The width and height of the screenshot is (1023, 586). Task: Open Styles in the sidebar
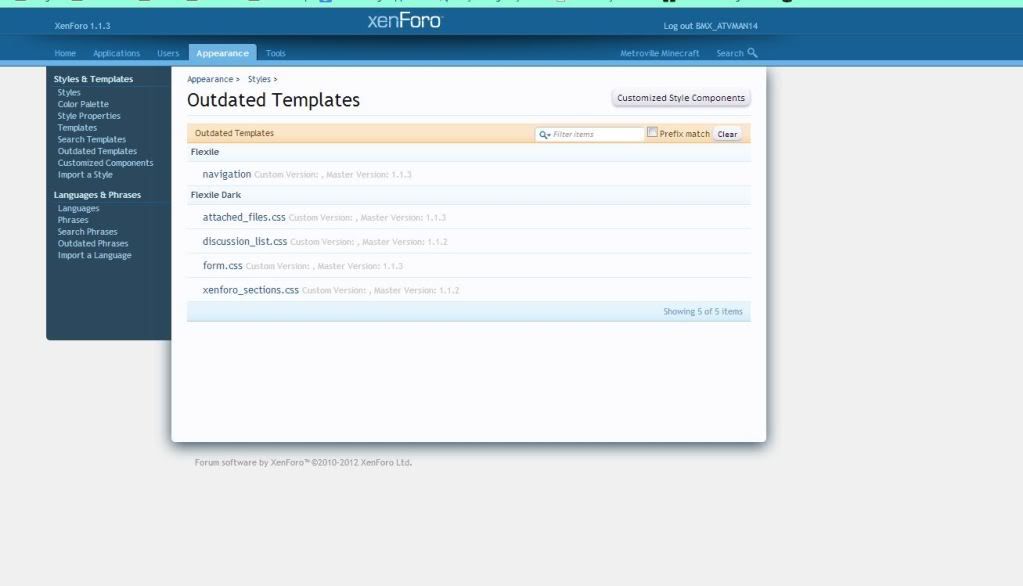(x=69, y=93)
